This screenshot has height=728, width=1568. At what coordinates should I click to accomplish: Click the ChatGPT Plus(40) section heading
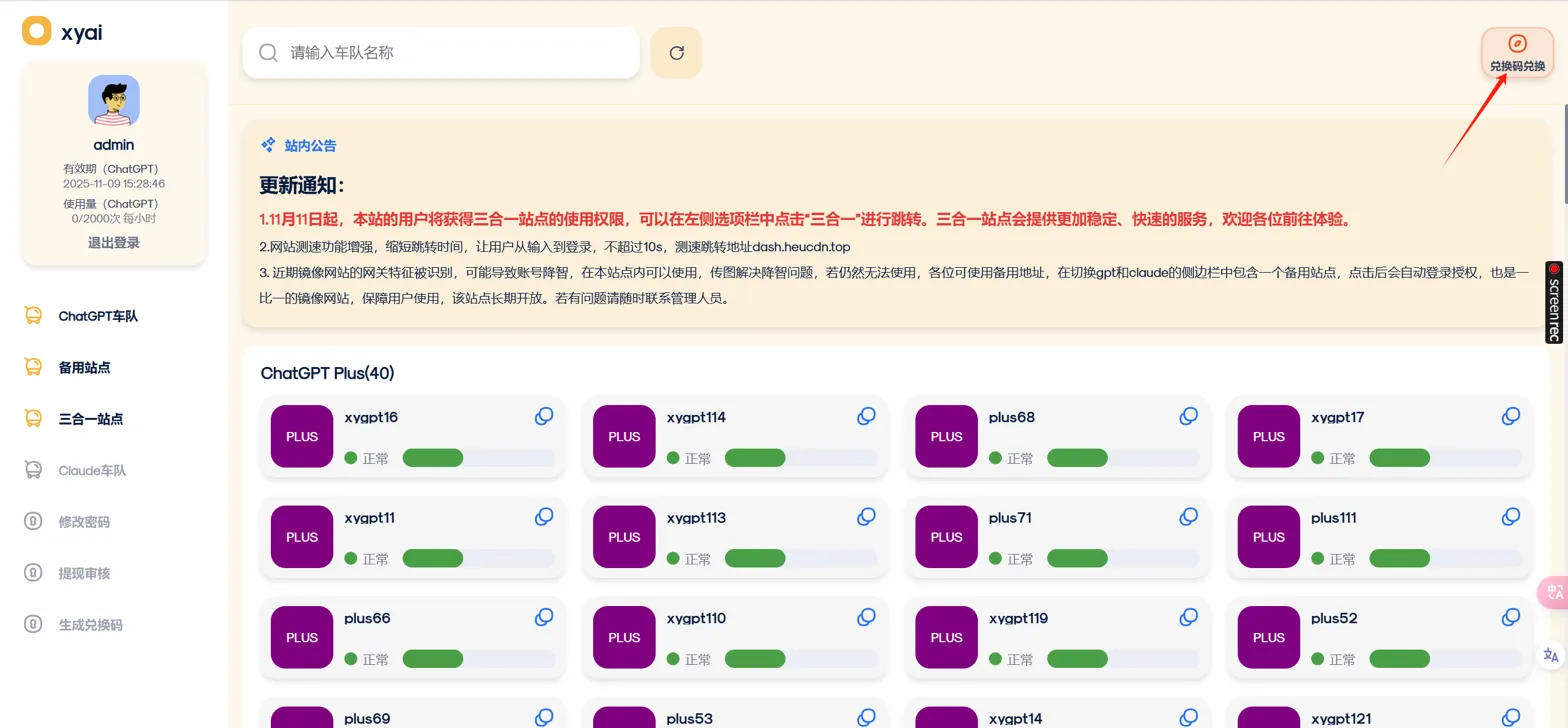(x=328, y=373)
